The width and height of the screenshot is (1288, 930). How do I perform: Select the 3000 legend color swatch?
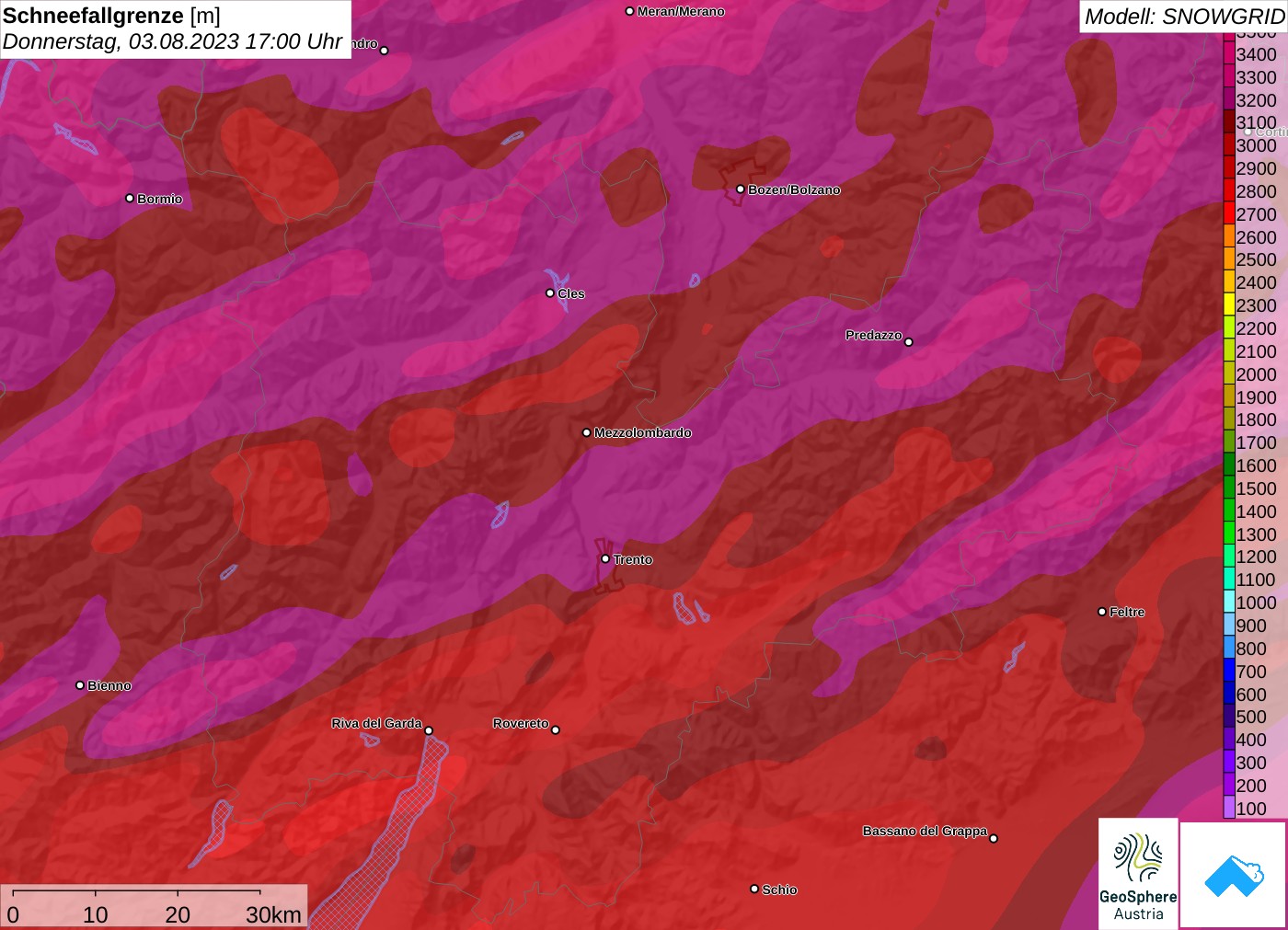point(1229,145)
